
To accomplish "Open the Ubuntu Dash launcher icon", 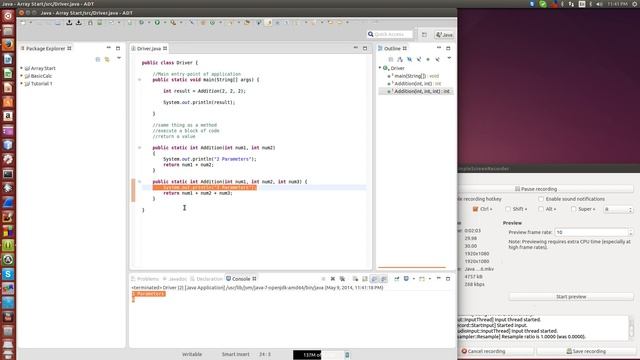I will (8, 16).
